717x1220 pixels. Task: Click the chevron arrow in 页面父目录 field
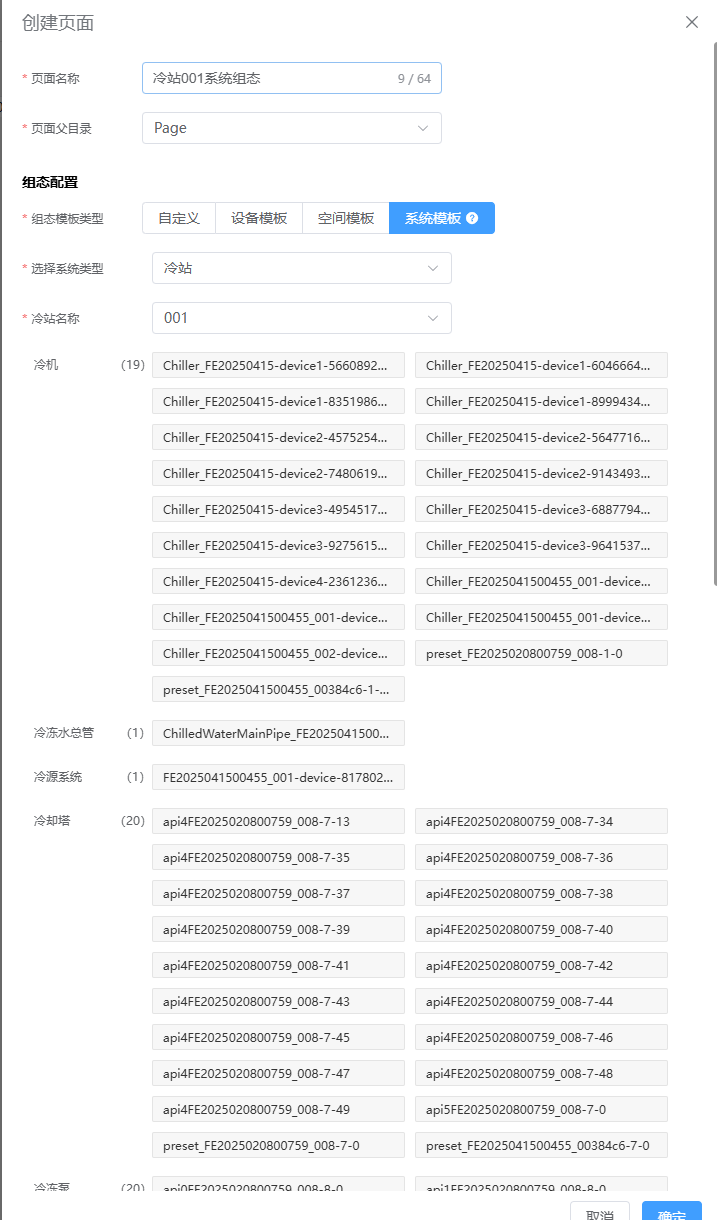pos(423,128)
